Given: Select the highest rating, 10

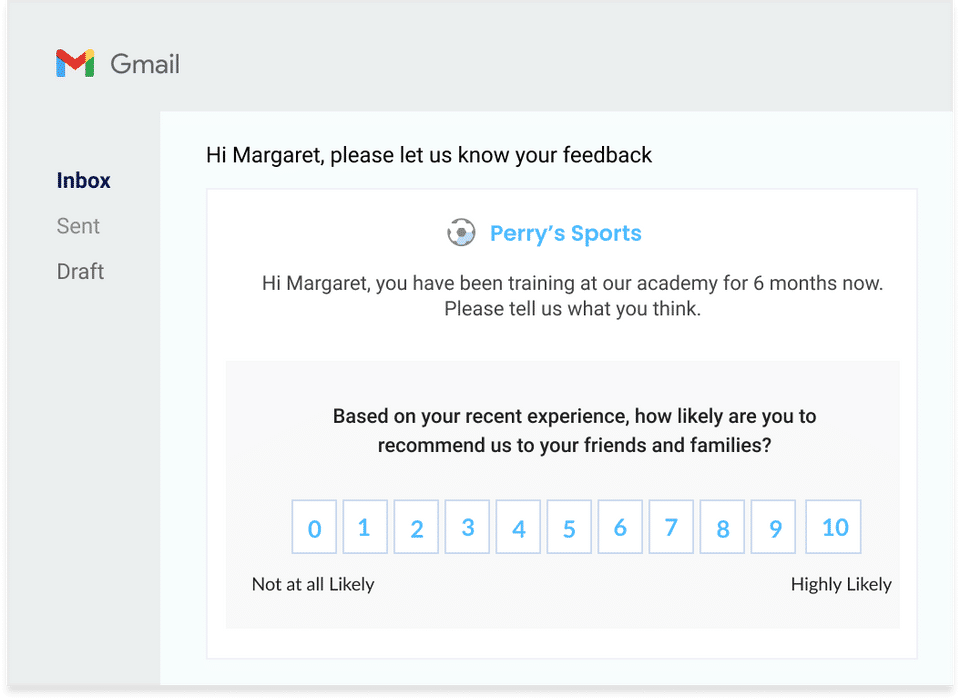Looking at the screenshot, I should pos(834,527).
